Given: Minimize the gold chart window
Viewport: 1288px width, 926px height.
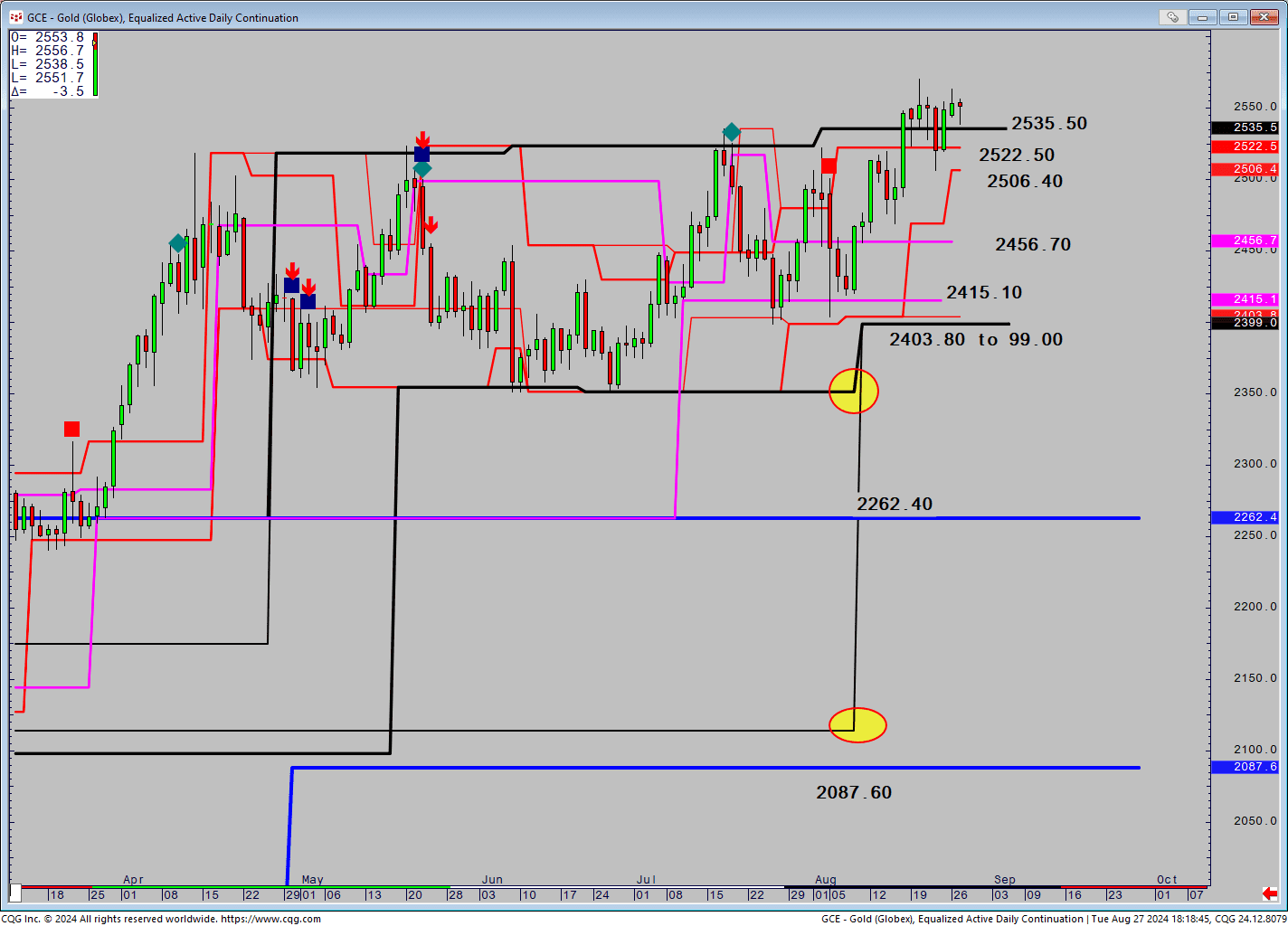Looking at the screenshot, I should pos(1203,17).
